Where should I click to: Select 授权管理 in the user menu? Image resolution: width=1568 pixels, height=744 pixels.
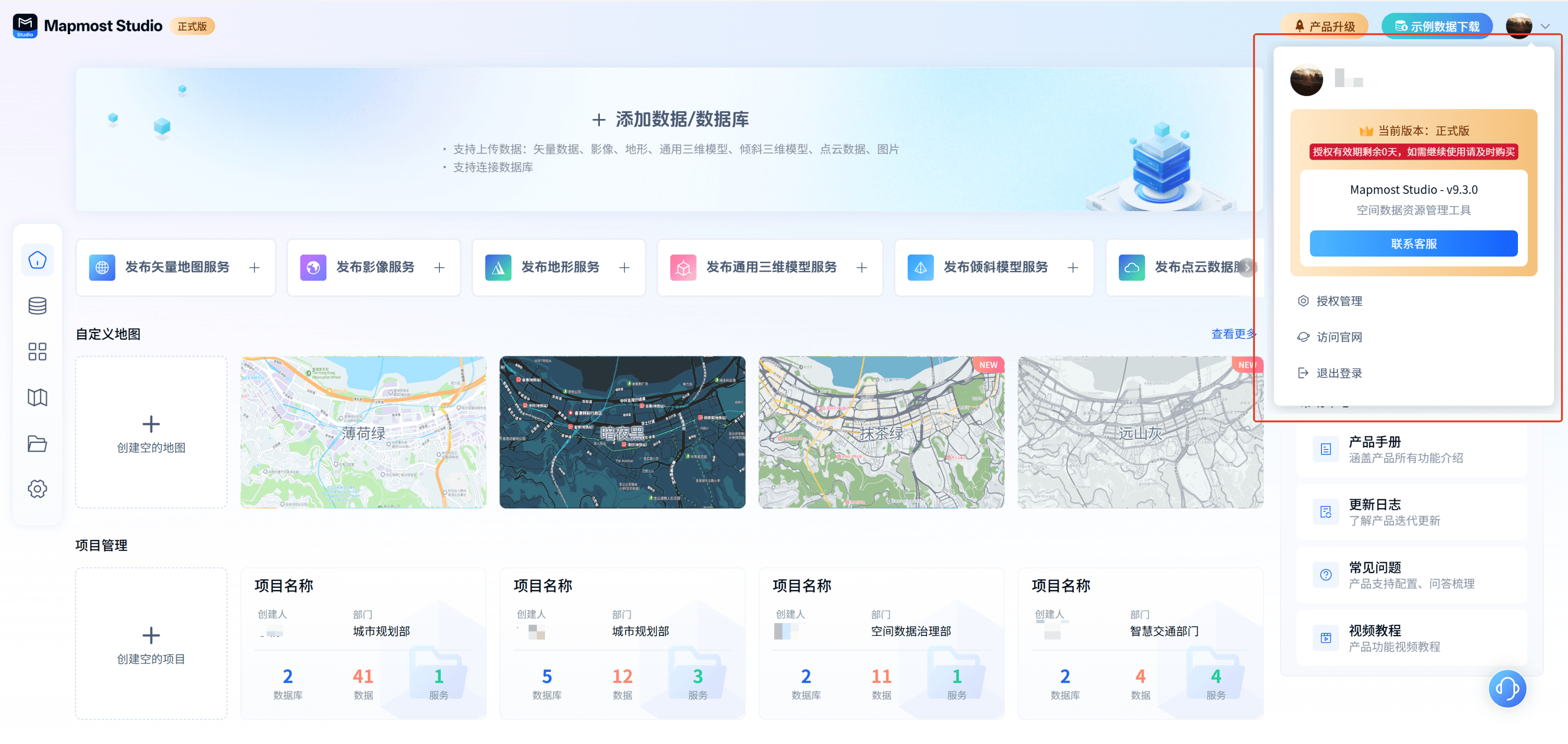click(1339, 301)
